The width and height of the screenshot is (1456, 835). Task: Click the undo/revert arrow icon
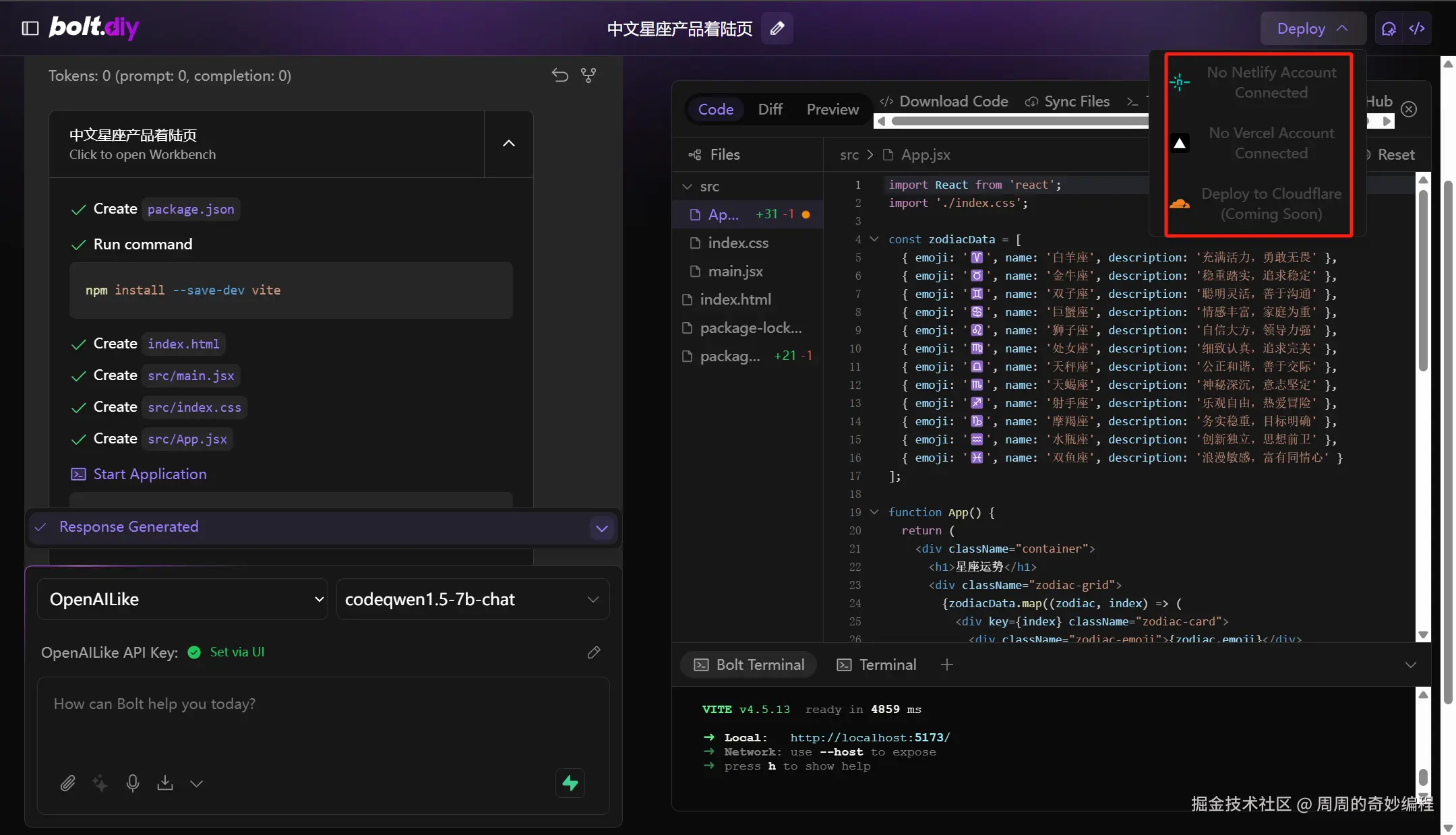point(559,75)
